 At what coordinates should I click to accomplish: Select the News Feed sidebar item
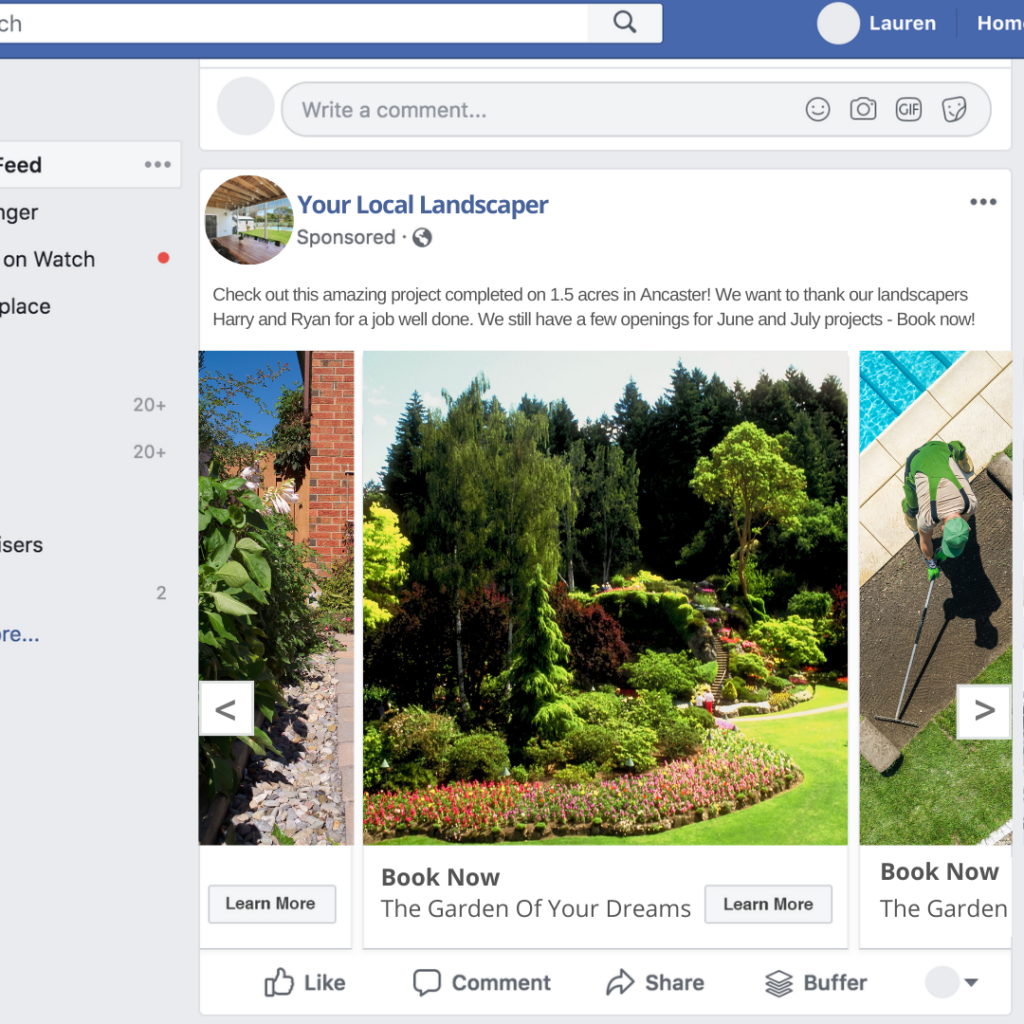pos(90,165)
